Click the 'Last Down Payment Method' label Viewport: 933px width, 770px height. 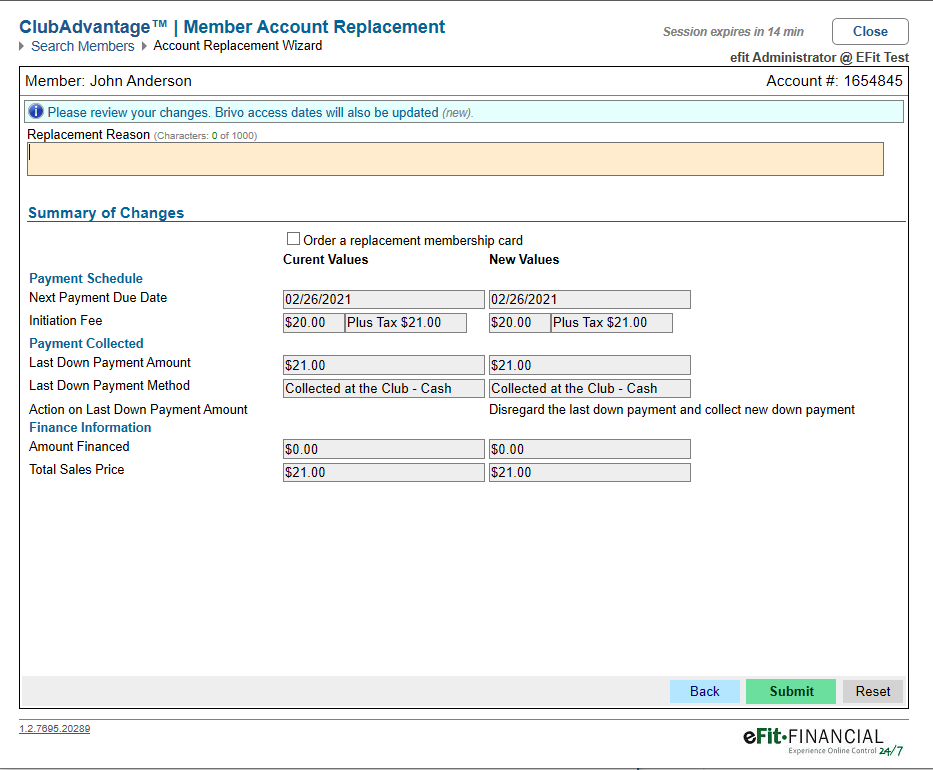[x=109, y=386]
